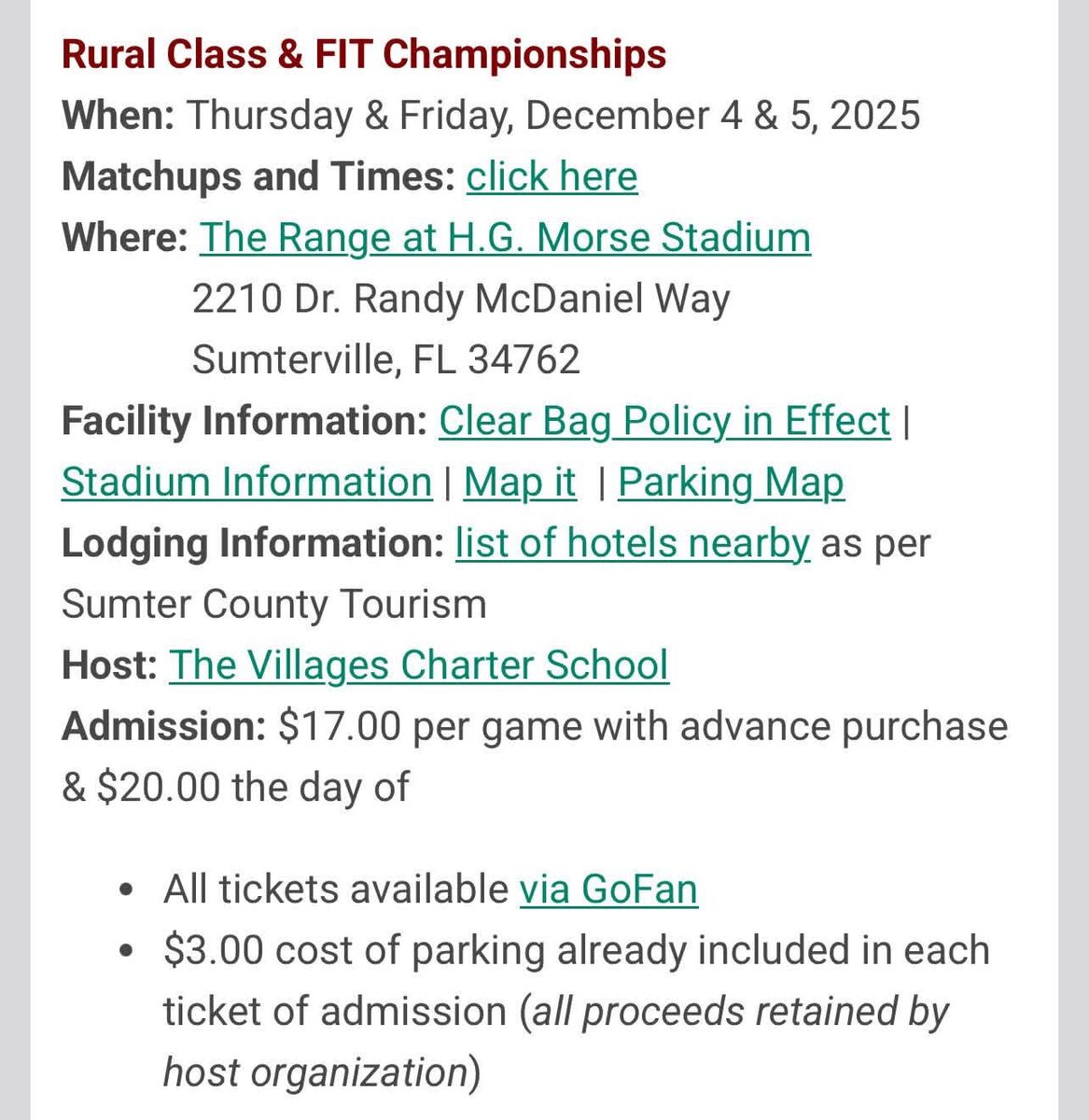Click the Sumterville, FL 34762 line

pos(385,360)
